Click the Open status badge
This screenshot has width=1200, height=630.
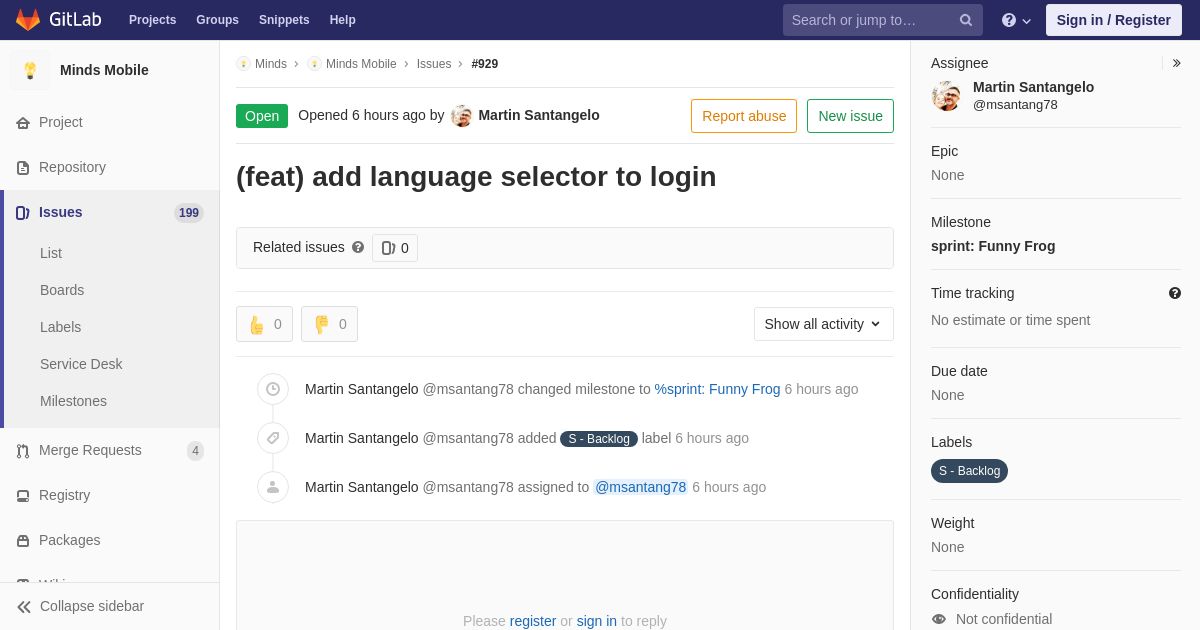tap(262, 116)
